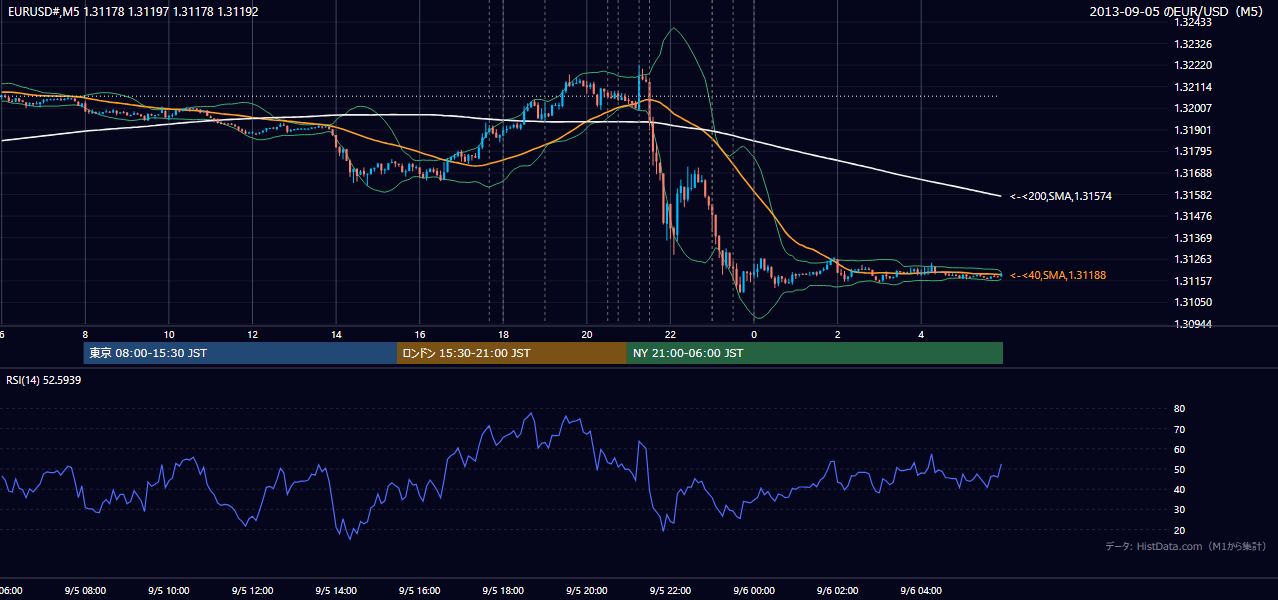Click price axis value 1.31369
This screenshot has width=1278, height=600.
(x=1193, y=238)
